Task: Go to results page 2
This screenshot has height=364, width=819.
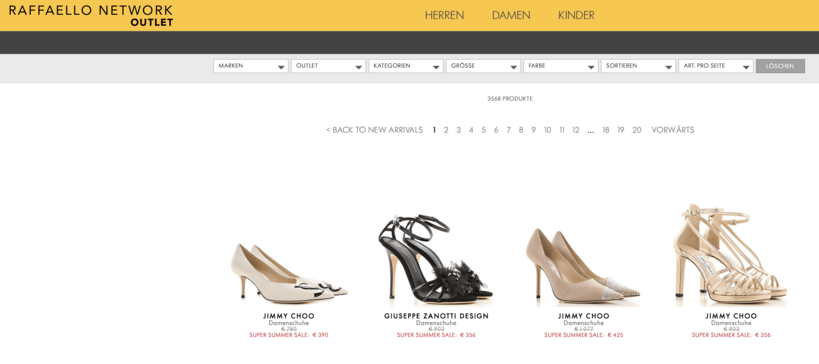Action: [446, 130]
